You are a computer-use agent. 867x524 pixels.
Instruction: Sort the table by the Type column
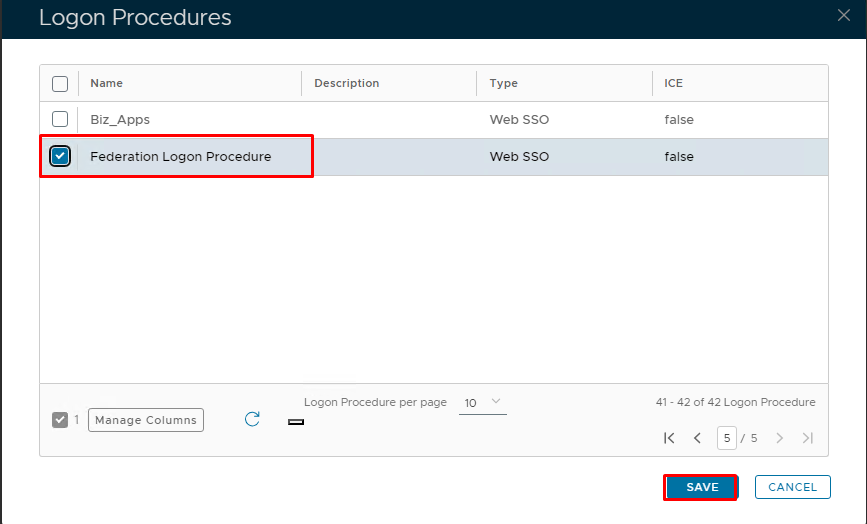coord(503,83)
